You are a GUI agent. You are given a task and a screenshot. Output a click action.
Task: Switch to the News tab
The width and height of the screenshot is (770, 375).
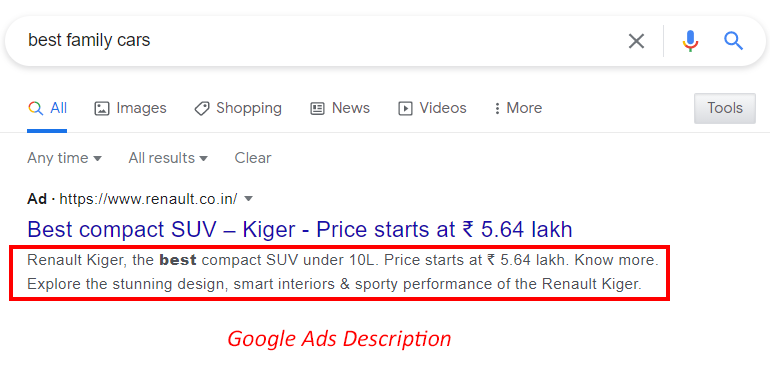tap(340, 108)
